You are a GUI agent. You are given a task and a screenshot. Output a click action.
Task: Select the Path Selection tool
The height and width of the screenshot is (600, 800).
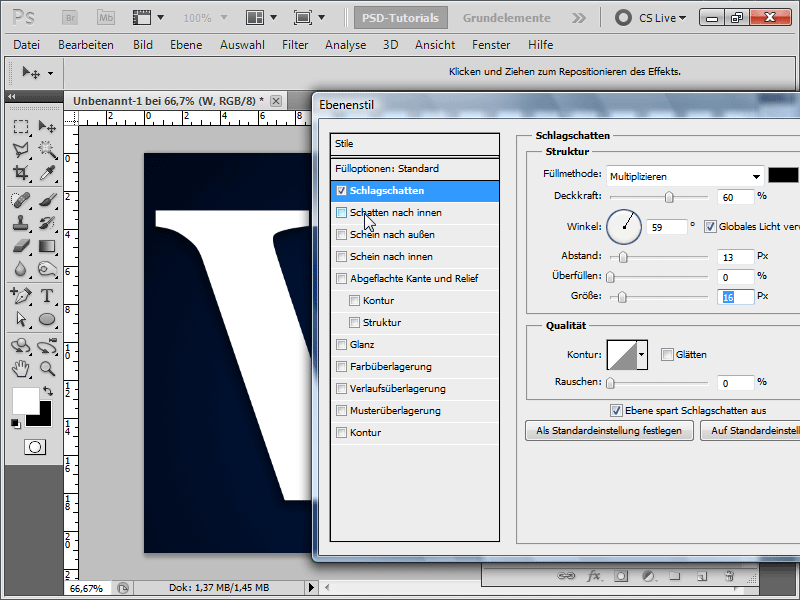20,319
